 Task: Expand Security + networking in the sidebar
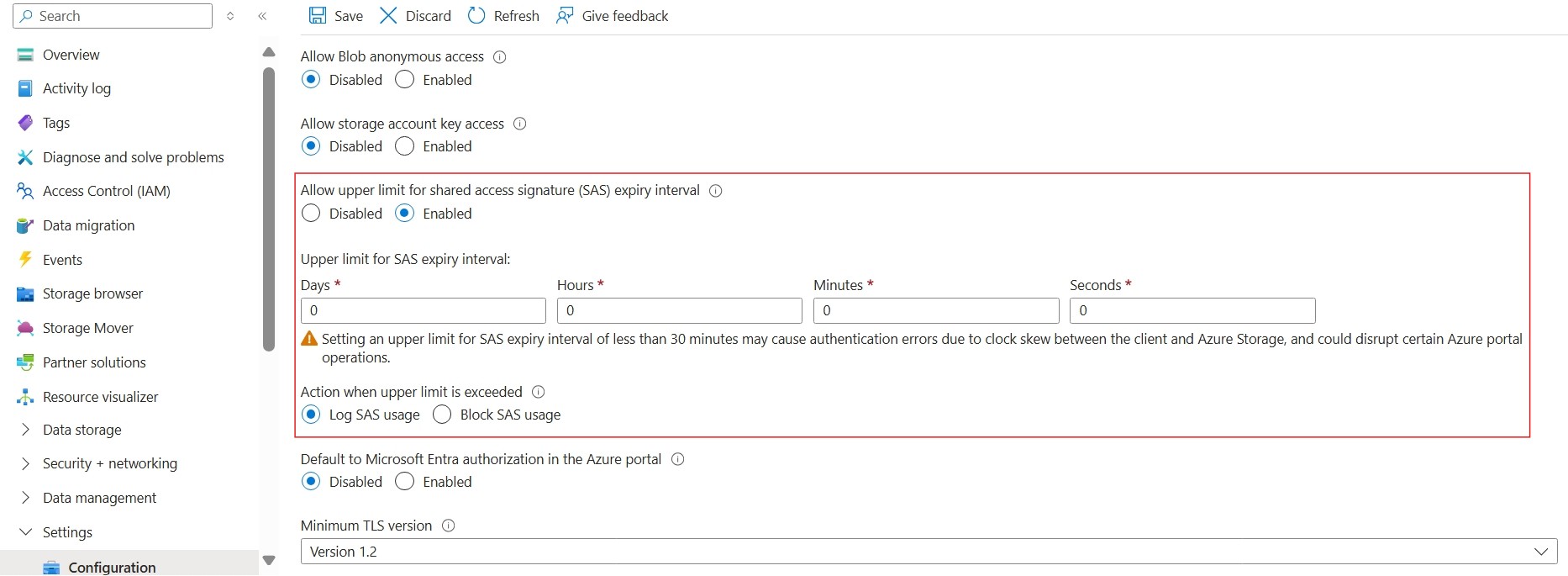tap(109, 463)
